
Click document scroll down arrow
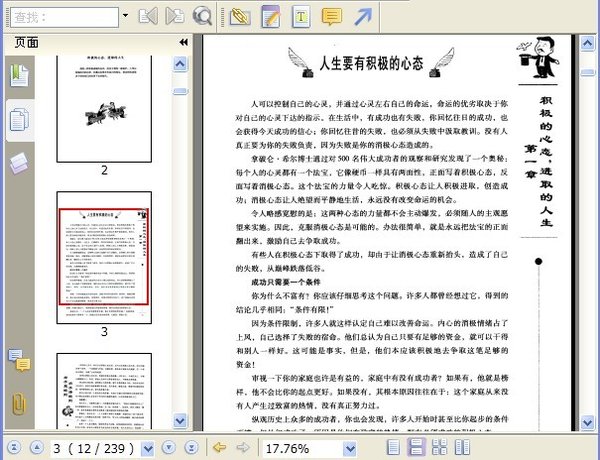pyautogui.click(x=588, y=422)
